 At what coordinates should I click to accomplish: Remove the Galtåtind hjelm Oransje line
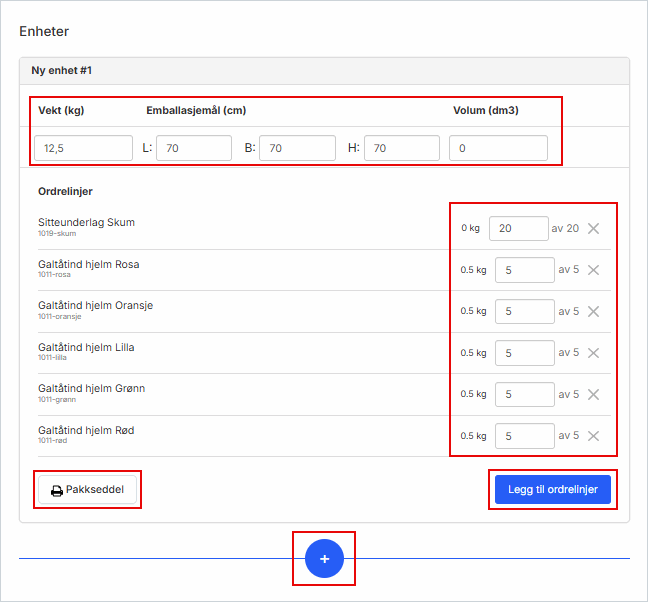pyautogui.click(x=593, y=311)
